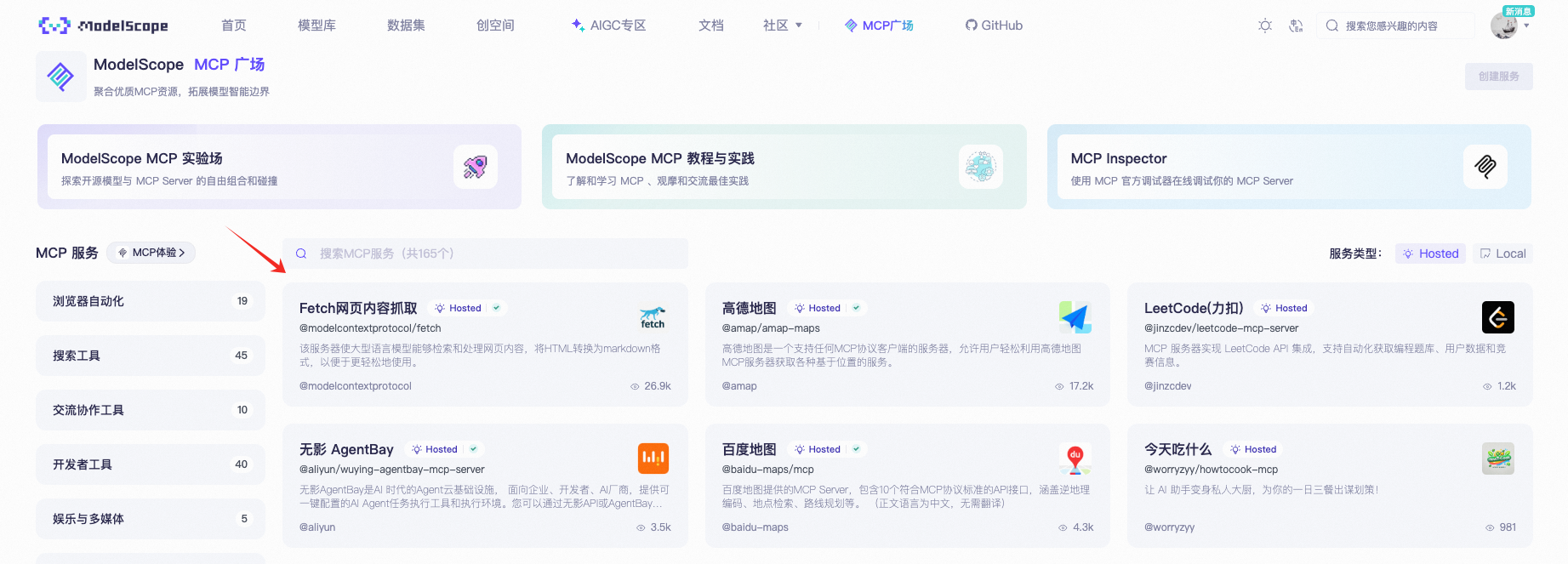
Task: Focus the 搜索MCP服务 search field
Action: click(x=485, y=254)
